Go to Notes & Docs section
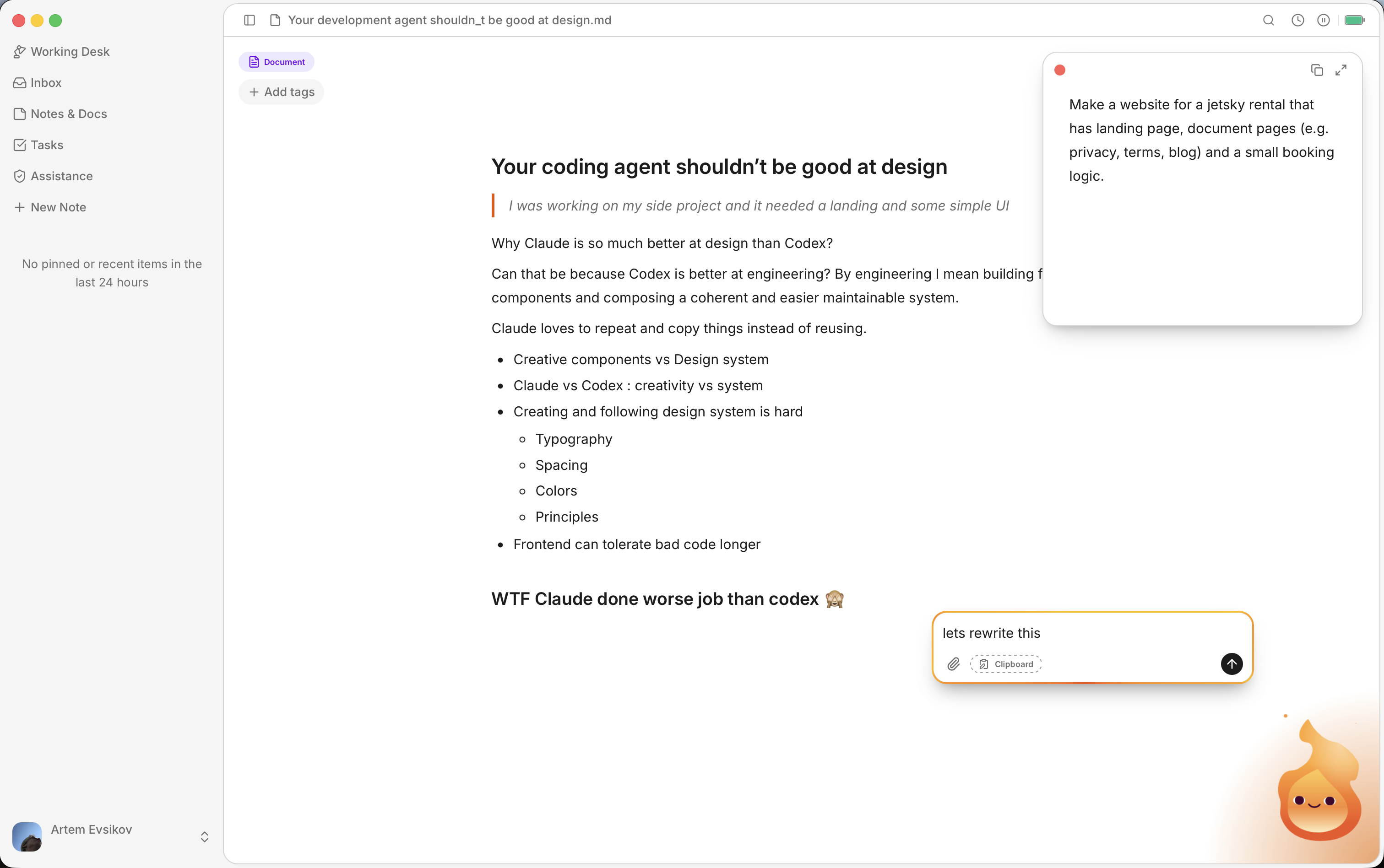This screenshot has height=868, width=1384. coord(60,113)
